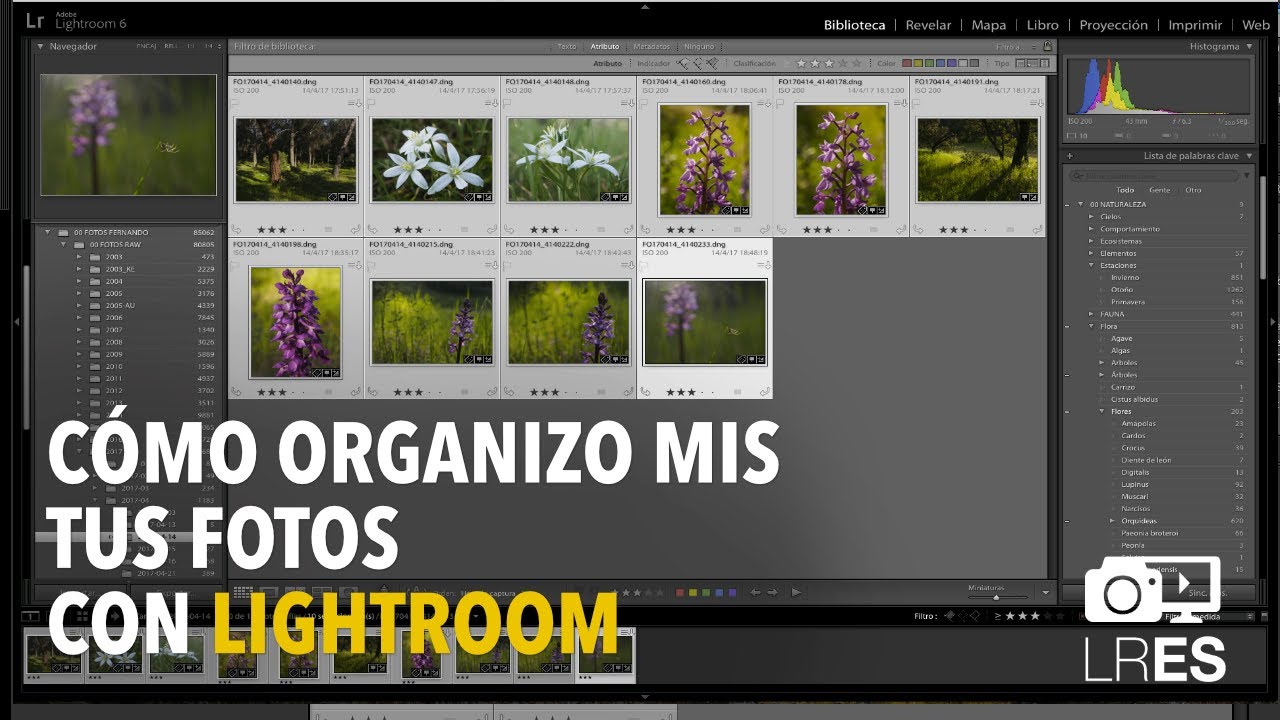Expand the 2003 folder
This screenshot has height=720, width=1280.
coord(79,257)
